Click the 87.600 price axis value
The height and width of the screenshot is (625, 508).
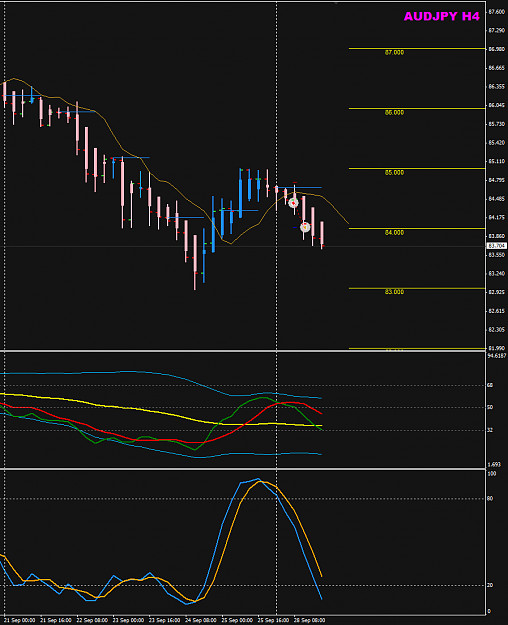496,12
